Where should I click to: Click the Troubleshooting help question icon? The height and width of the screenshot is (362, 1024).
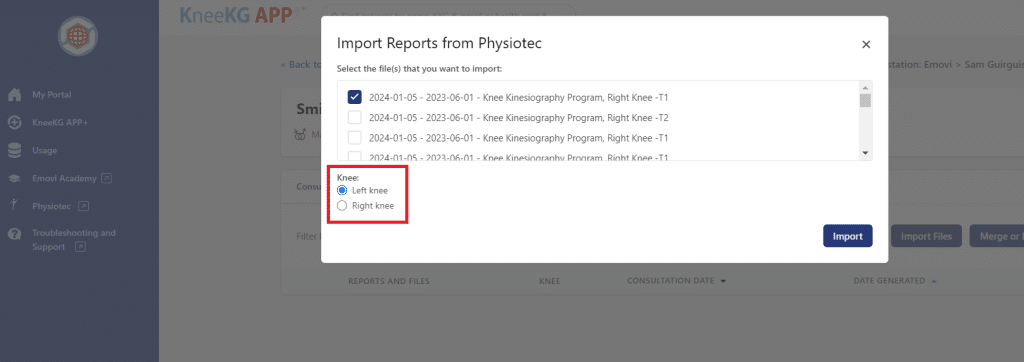[14, 234]
